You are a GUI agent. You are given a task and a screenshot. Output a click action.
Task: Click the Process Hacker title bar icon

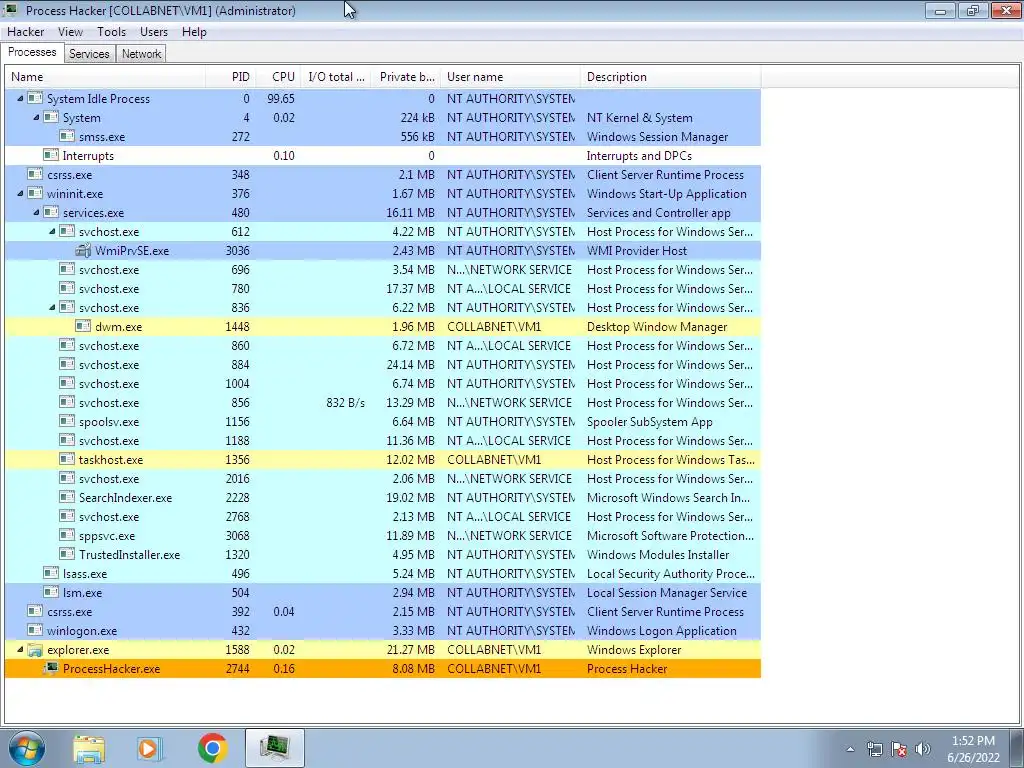click(11, 10)
